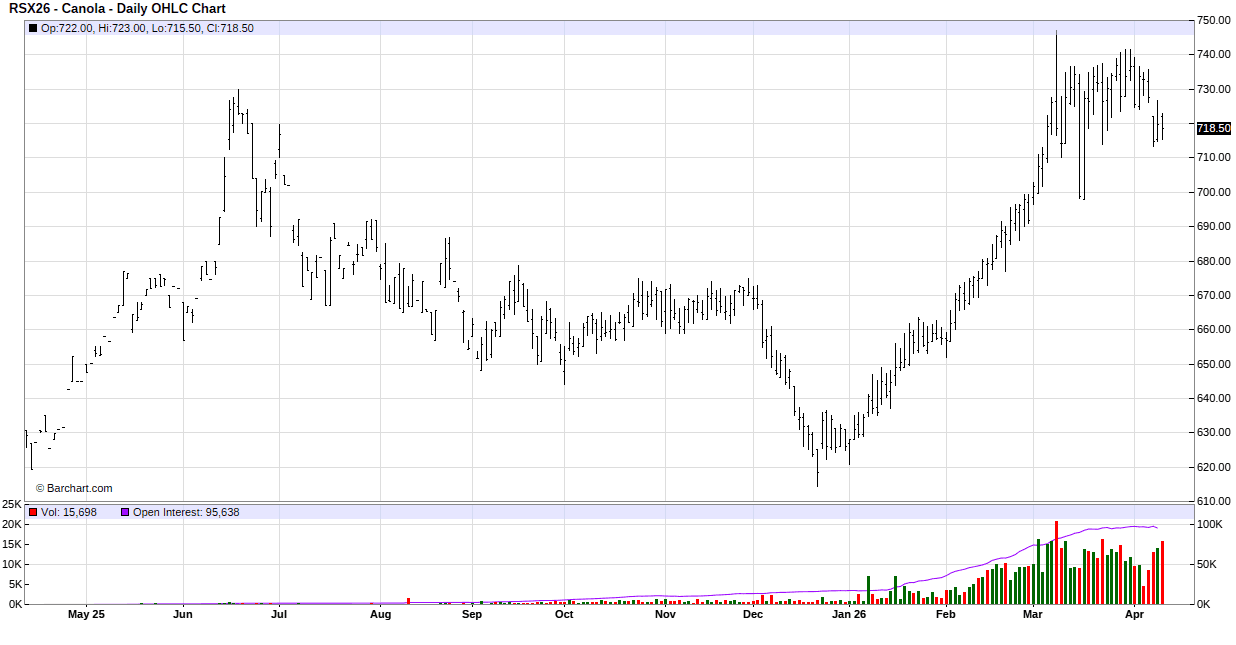This screenshot has width=1236, height=645.
Task: Open the Barchart.com copyright link
Action: [74, 488]
